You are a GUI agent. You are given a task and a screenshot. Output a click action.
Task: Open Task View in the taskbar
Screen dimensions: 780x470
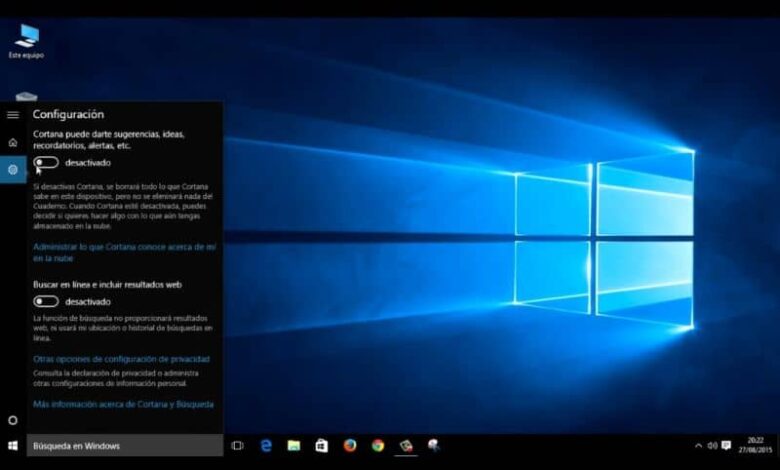tap(238, 446)
